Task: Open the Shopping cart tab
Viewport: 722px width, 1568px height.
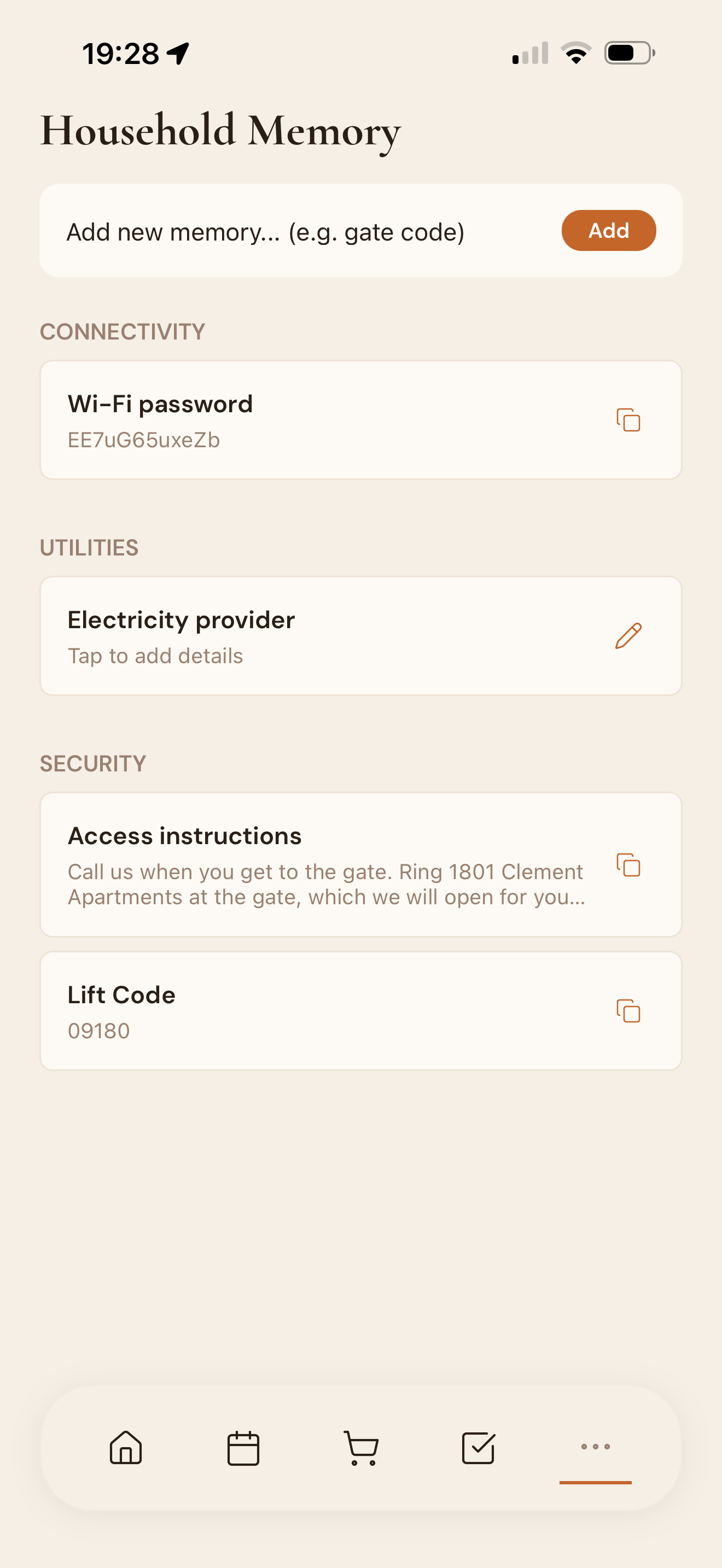Action: 361,1448
